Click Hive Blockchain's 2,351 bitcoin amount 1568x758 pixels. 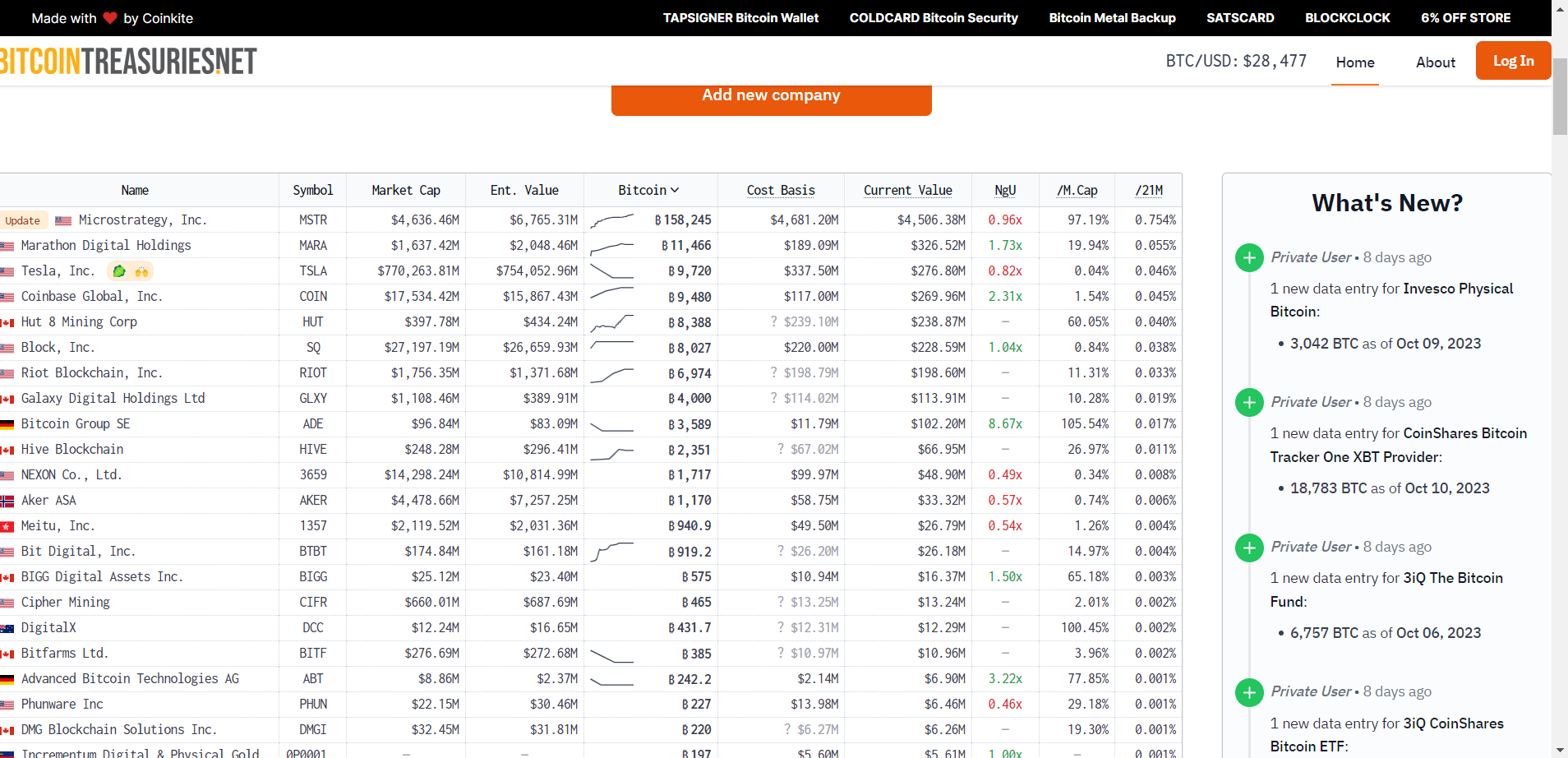click(689, 450)
